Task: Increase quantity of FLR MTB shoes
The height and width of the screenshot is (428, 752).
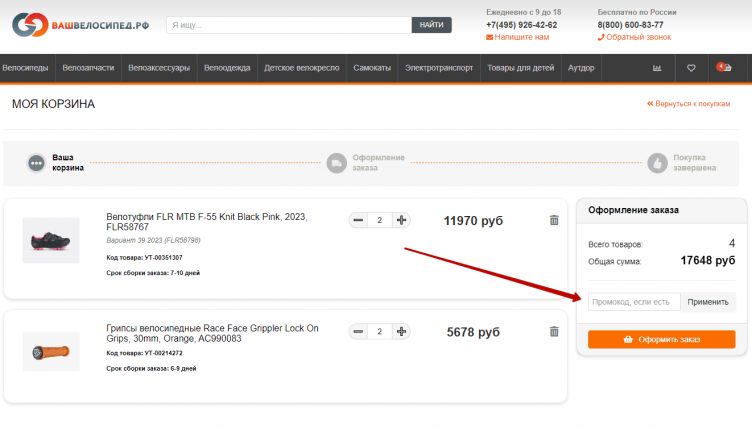Action: coord(401,220)
